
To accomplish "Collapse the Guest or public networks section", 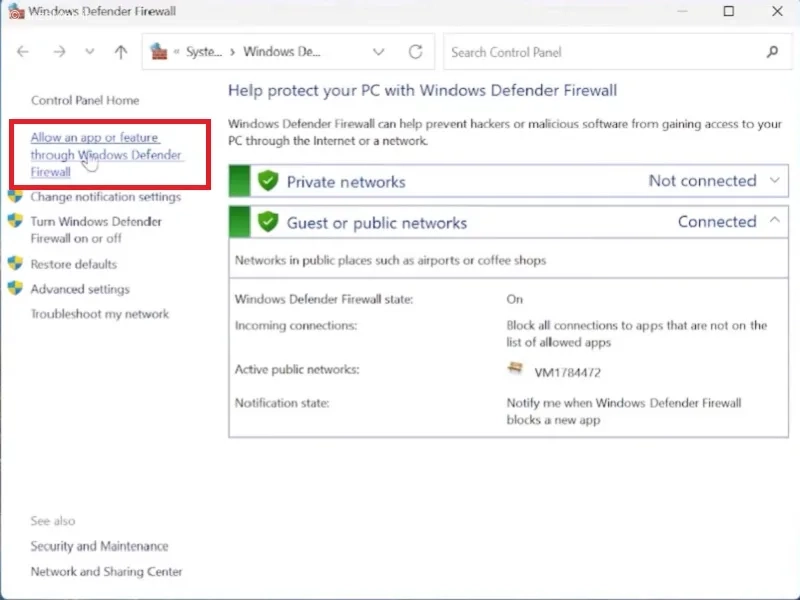I will pos(774,220).
